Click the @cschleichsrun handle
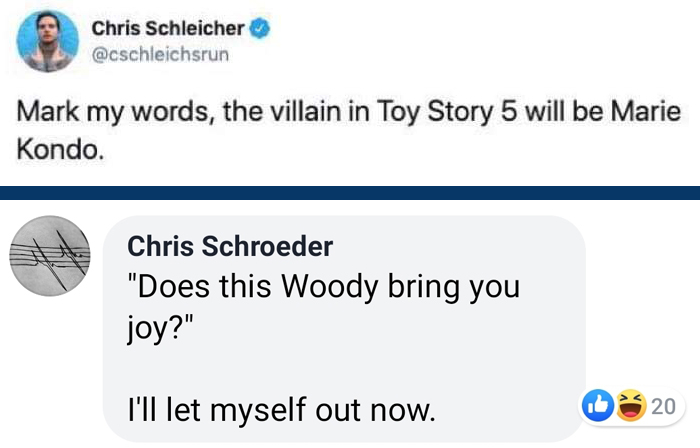Screen dimensions: 700x448 pyautogui.click(x=161, y=54)
